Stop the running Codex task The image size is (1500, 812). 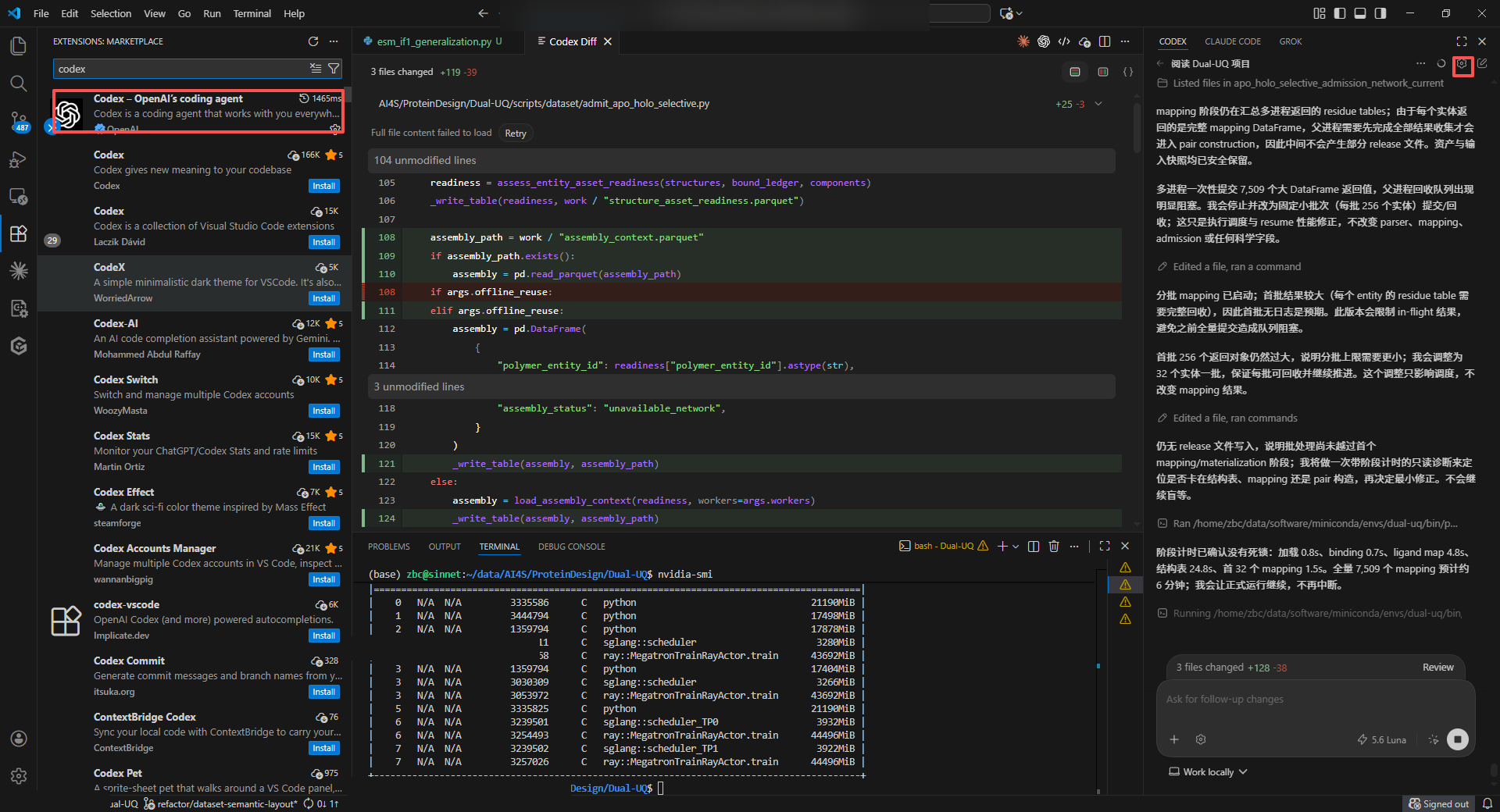tap(1458, 739)
